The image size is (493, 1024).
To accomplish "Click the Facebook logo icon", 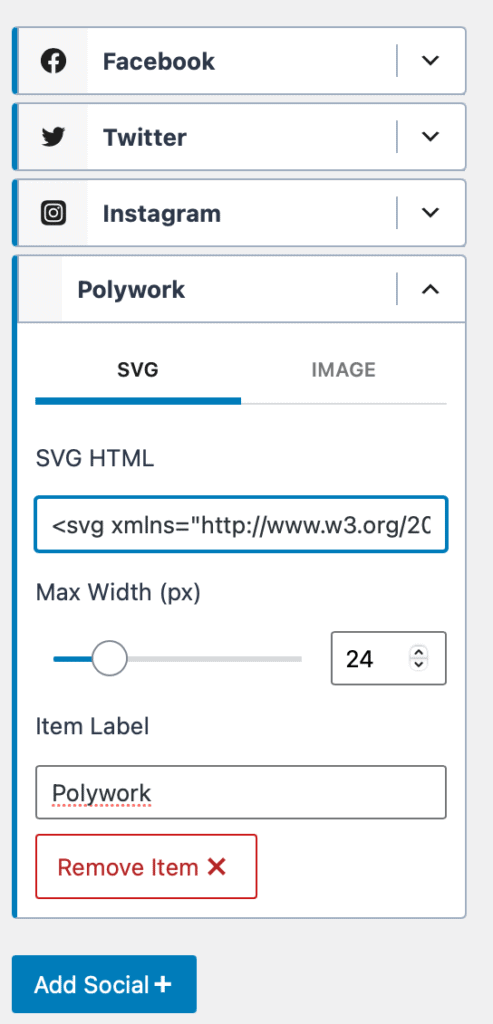I will tap(54, 61).
